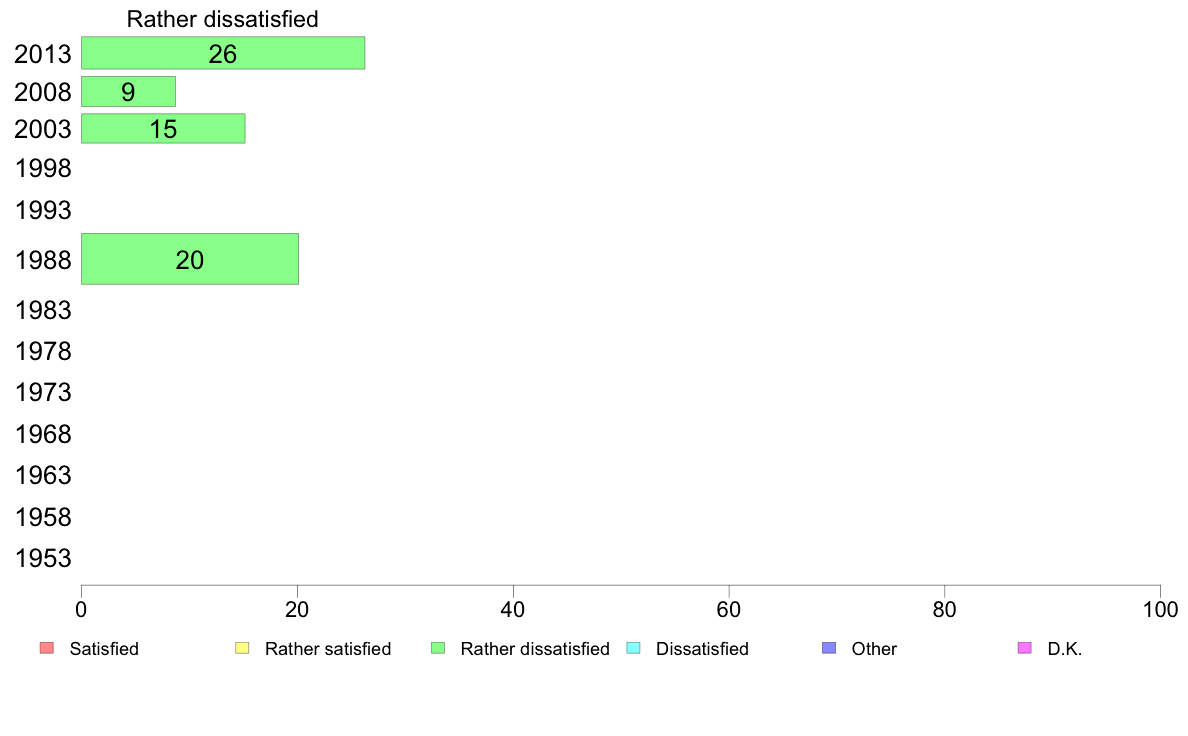Select the 2013 bar showing 26
This screenshot has height=736, width=1188.
(x=223, y=53)
